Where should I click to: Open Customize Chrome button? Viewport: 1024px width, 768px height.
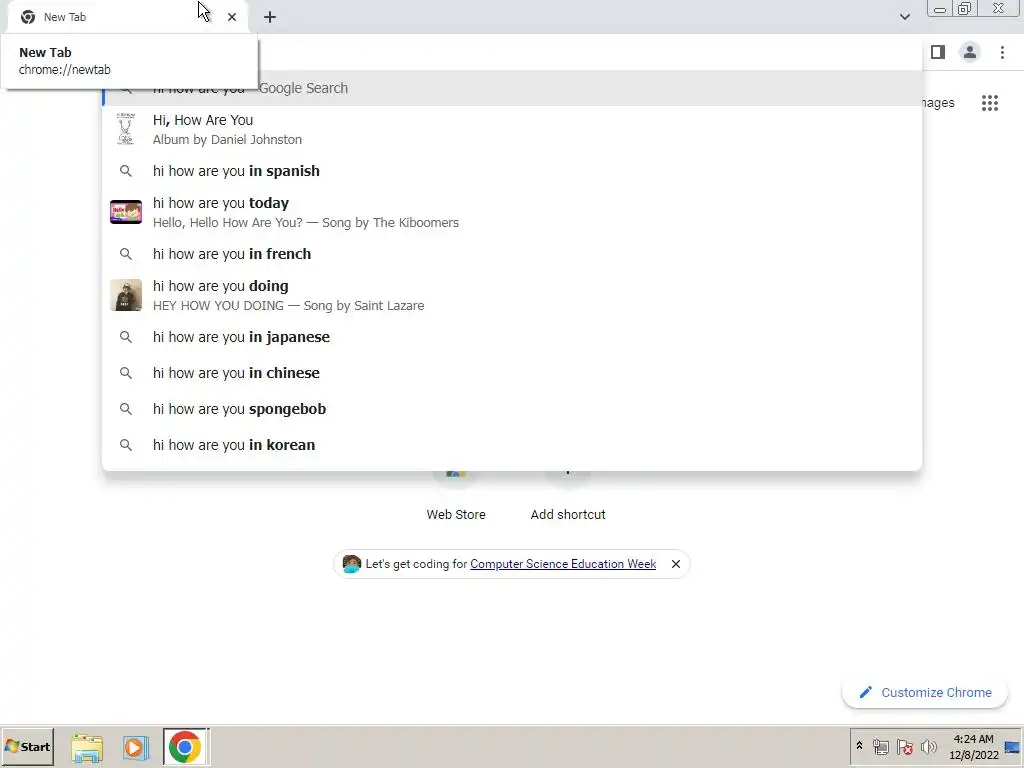[925, 692]
